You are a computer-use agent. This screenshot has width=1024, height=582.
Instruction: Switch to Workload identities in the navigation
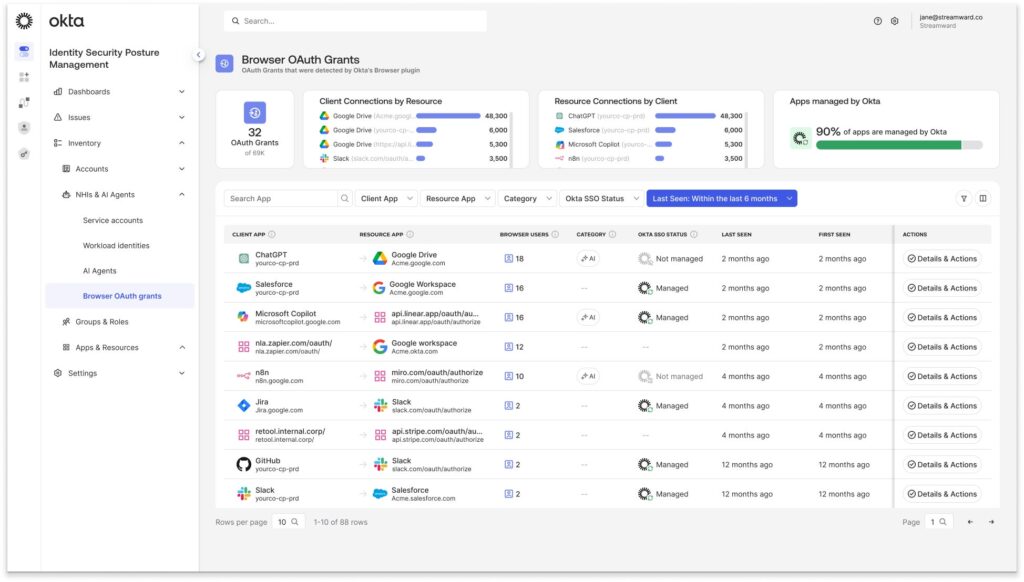coord(118,245)
